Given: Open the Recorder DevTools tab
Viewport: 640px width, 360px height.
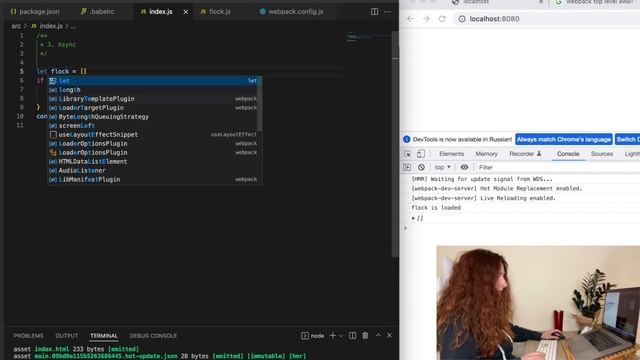Looking at the screenshot, I should [525, 154].
